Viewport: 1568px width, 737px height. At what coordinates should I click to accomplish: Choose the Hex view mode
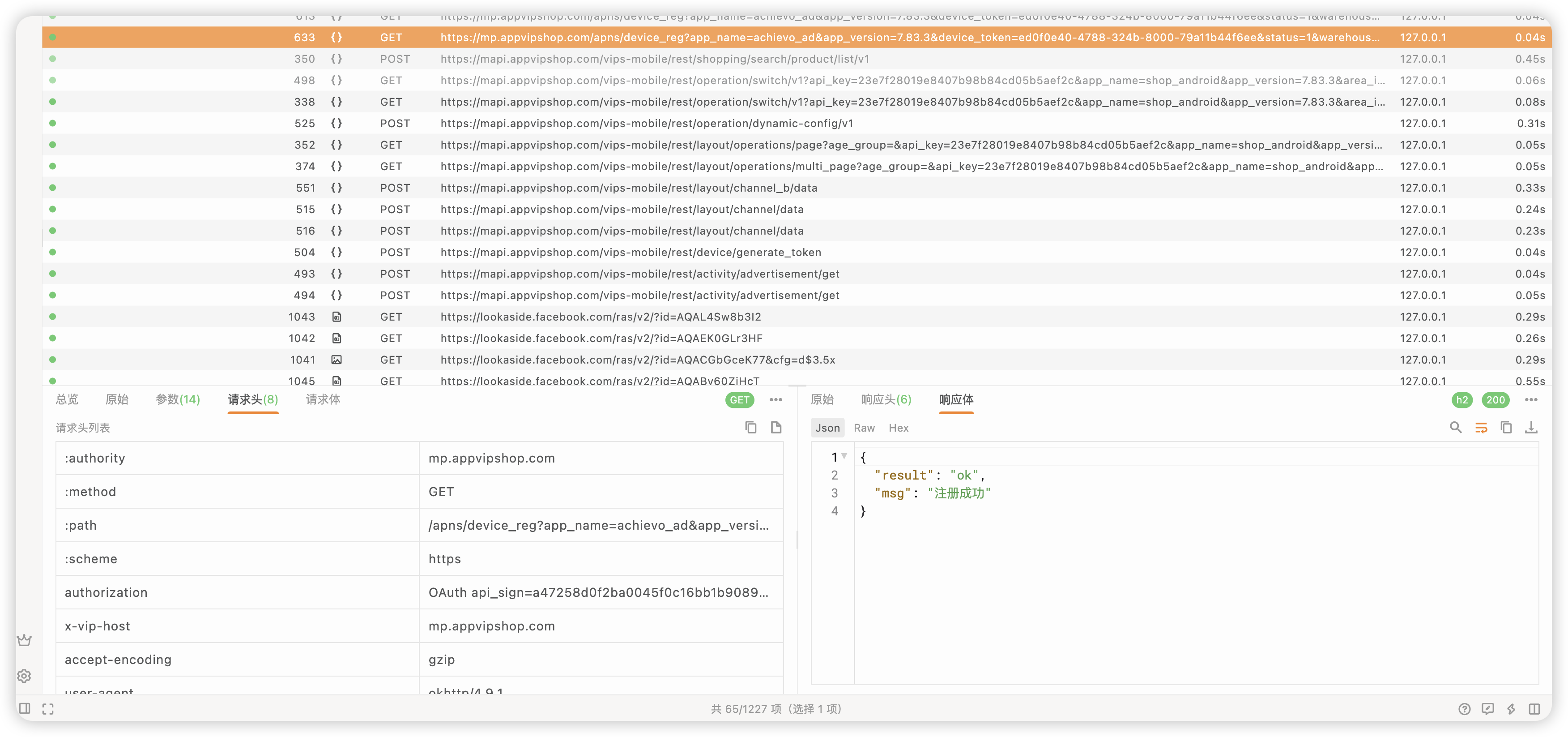pos(899,428)
